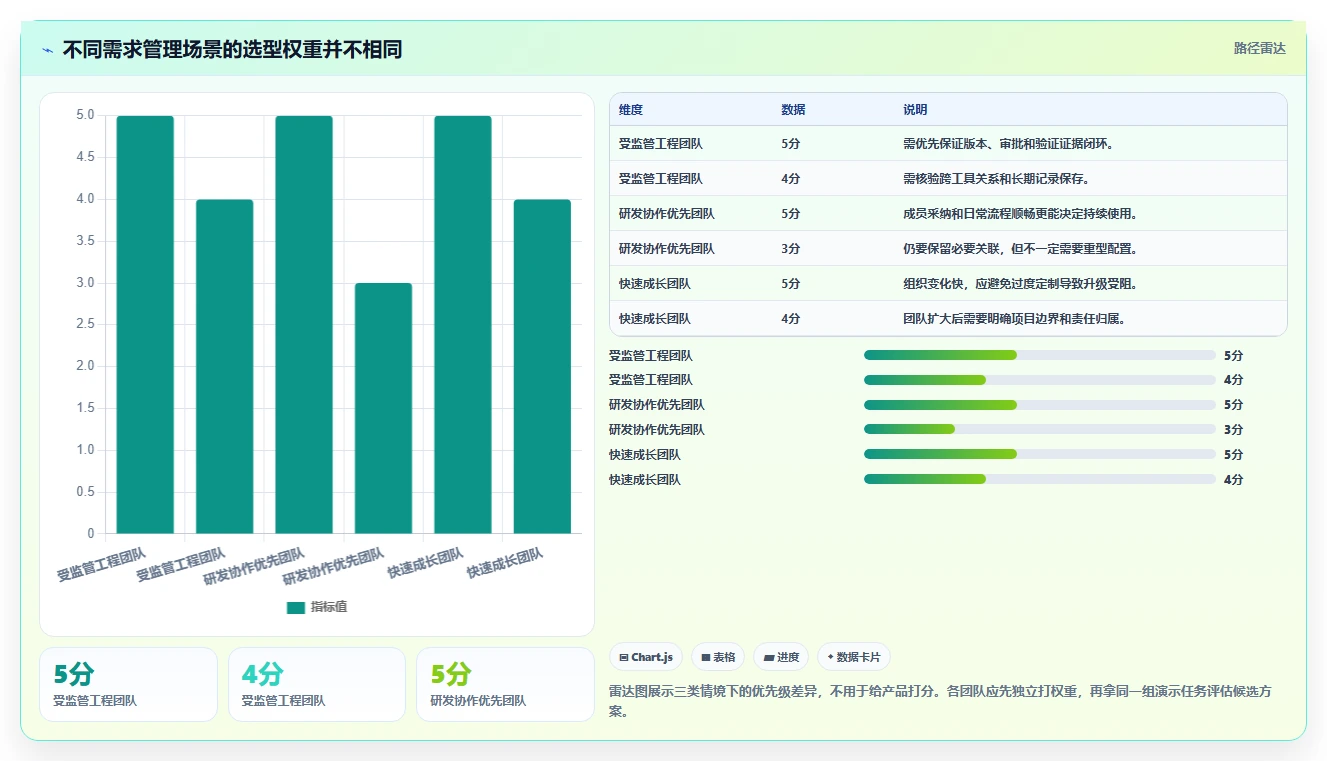Screen dimensions: 1327x761
Task: Click the 快速成长团队 bar with value 5
Action: pos(463,324)
